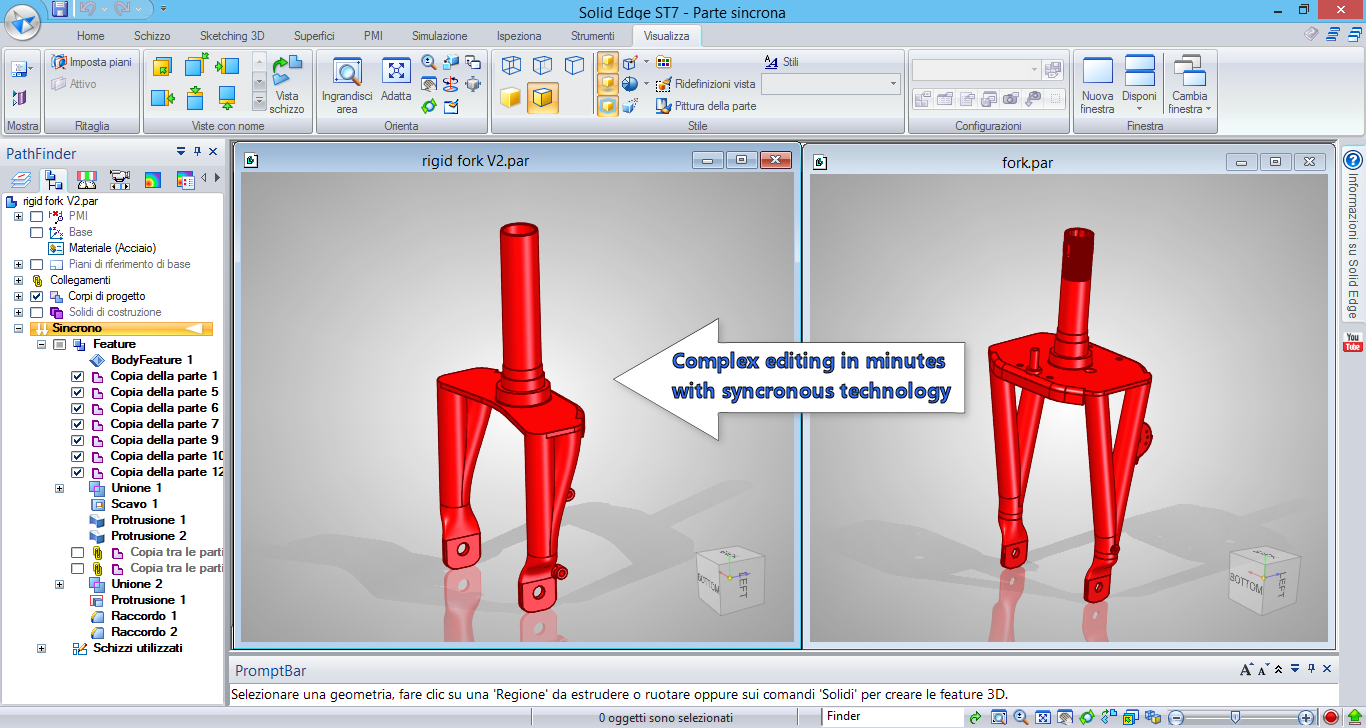Click status bar zoom area icon
The width and height of the screenshot is (1366, 728).
pyautogui.click(x=998, y=717)
